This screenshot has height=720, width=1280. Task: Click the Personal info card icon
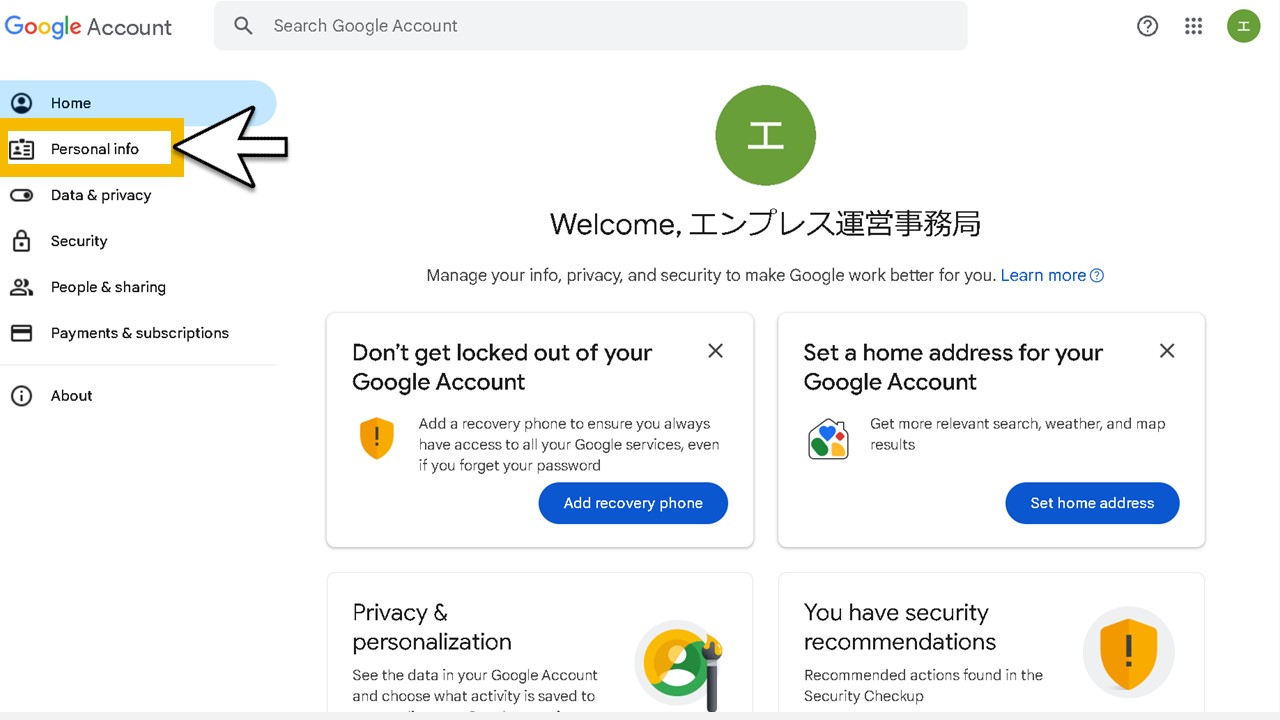[22, 148]
